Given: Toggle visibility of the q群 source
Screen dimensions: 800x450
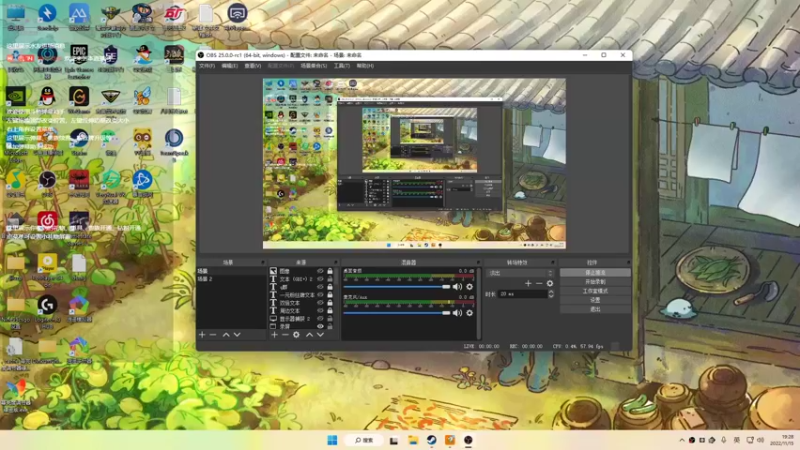Looking at the screenshot, I should coord(320,287).
